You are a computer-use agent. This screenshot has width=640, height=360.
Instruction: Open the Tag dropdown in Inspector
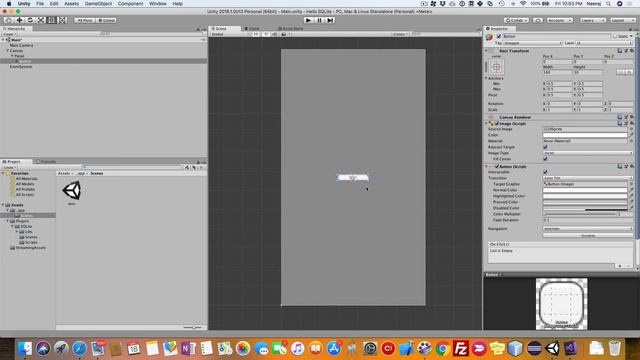(x=533, y=43)
